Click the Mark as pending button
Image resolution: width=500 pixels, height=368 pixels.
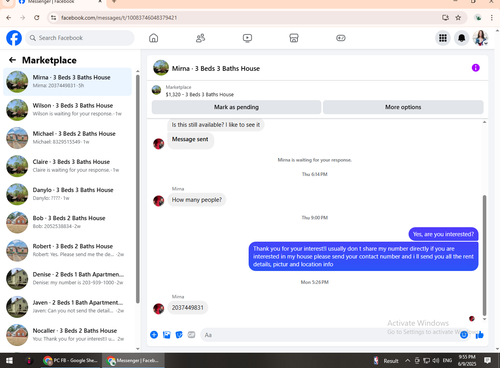236,107
